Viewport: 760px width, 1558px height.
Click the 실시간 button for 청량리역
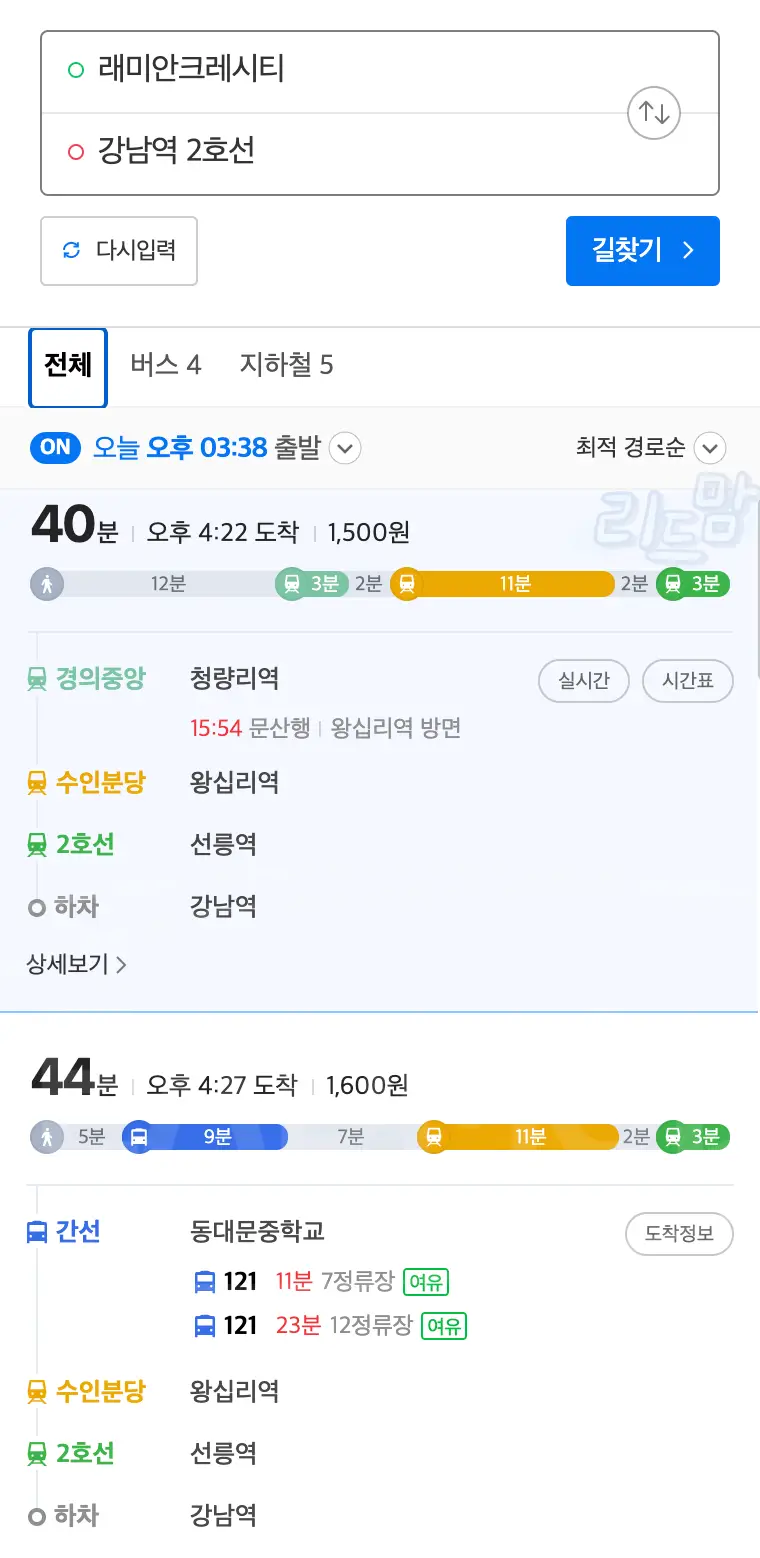[x=583, y=680]
